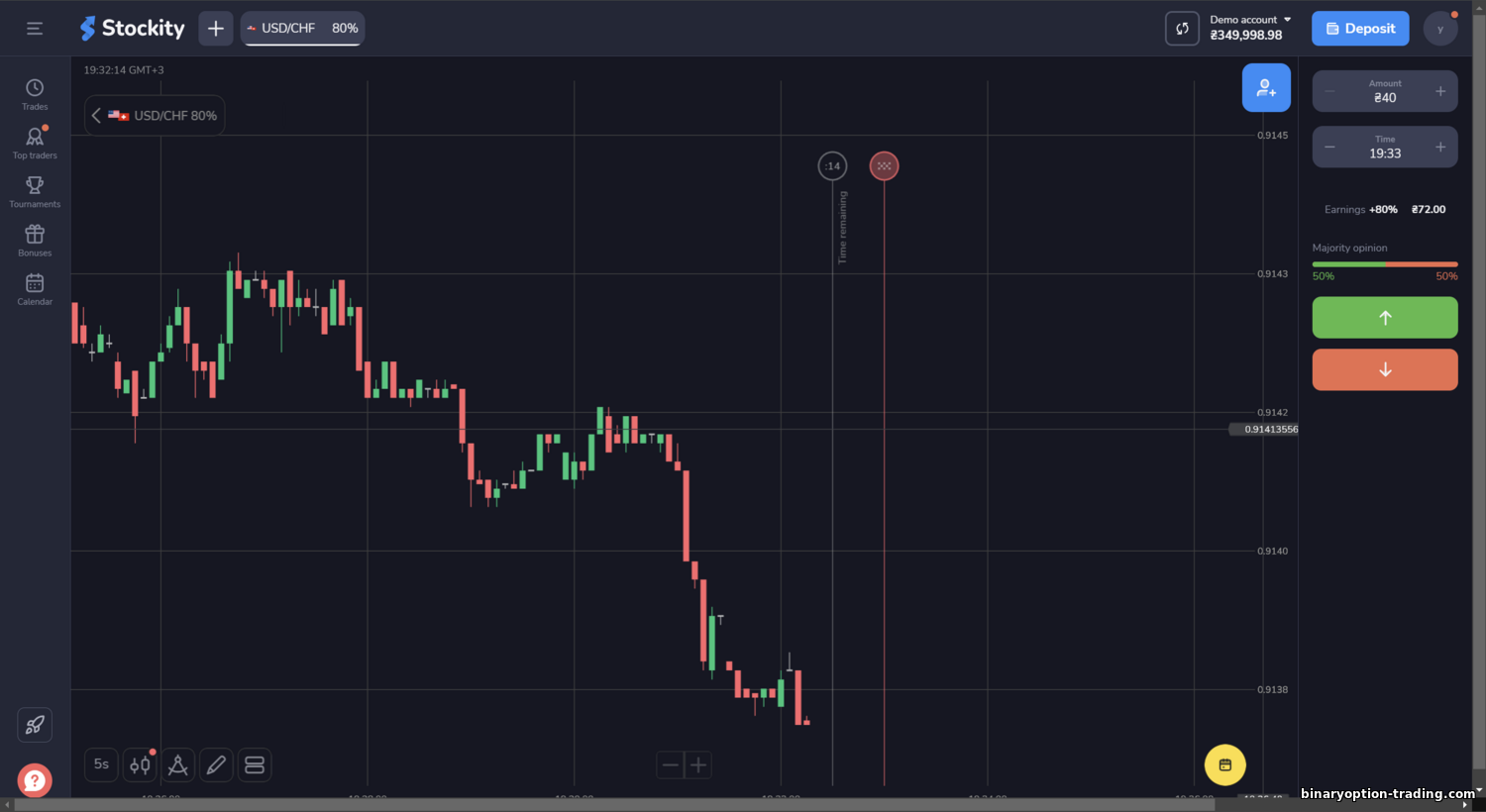This screenshot has height=812, width=1486.
Task: Open the 5s timeframe selector
Action: pyautogui.click(x=101, y=764)
